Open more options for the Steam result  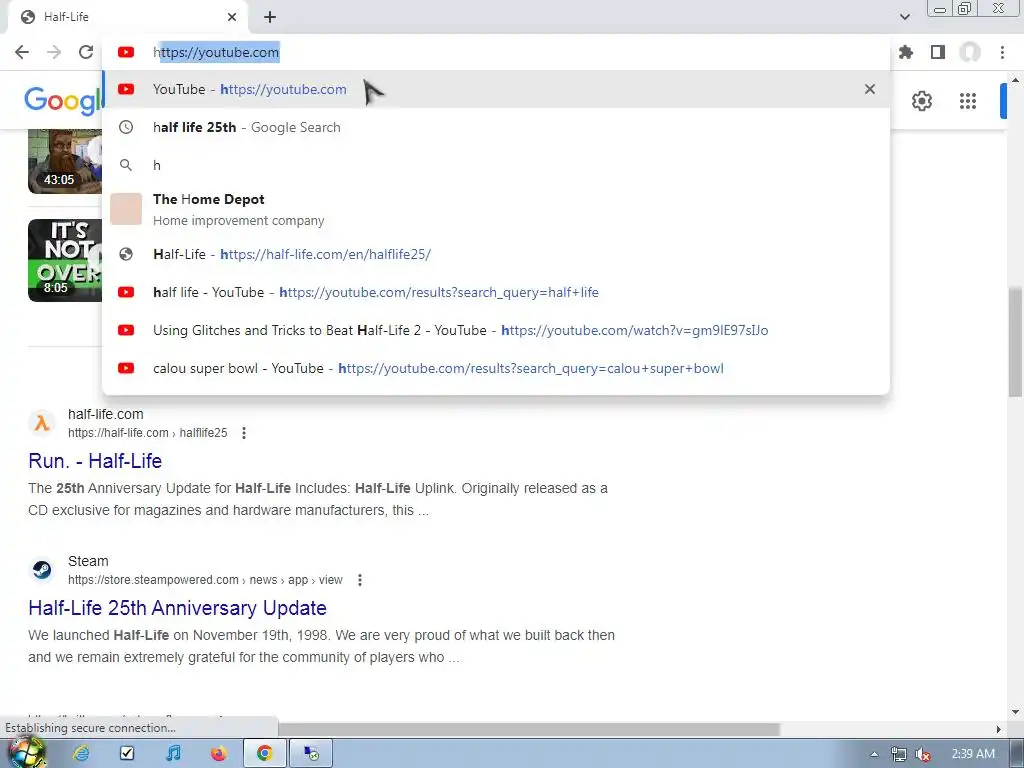359,580
